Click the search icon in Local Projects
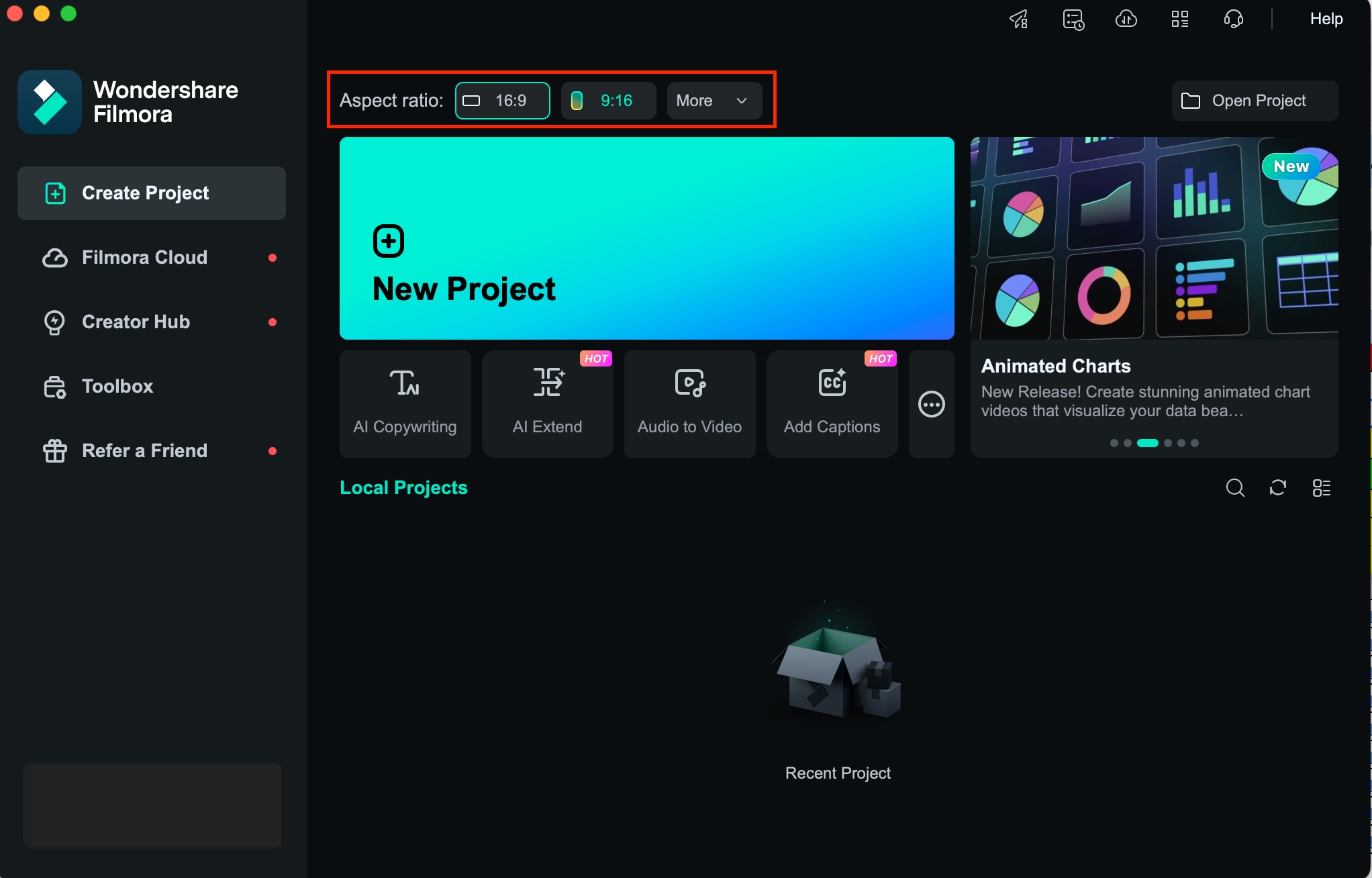The width and height of the screenshot is (1372, 878). coord(1235,488)
